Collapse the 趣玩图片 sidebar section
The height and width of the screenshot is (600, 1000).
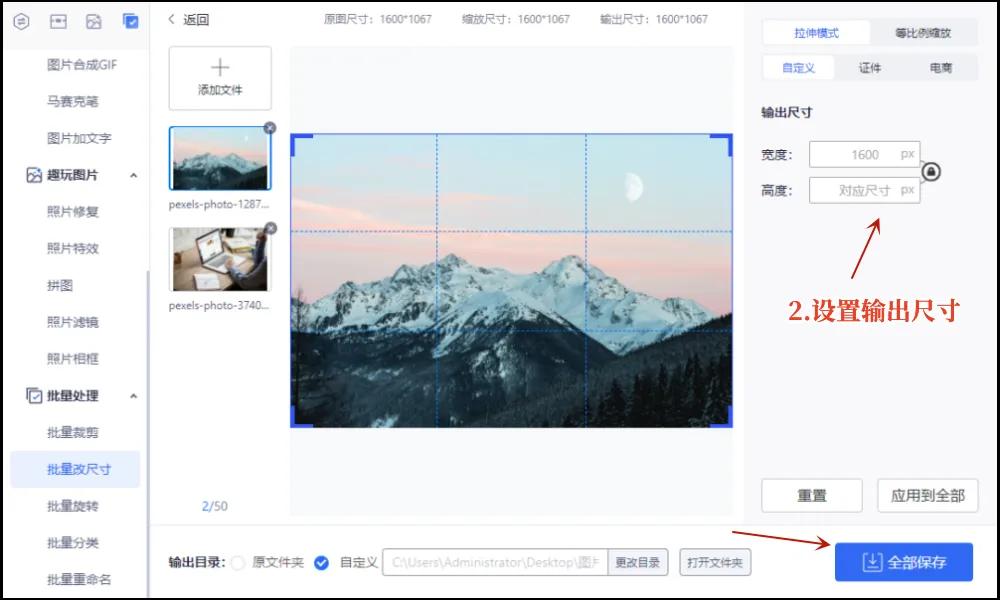(132, 175)
